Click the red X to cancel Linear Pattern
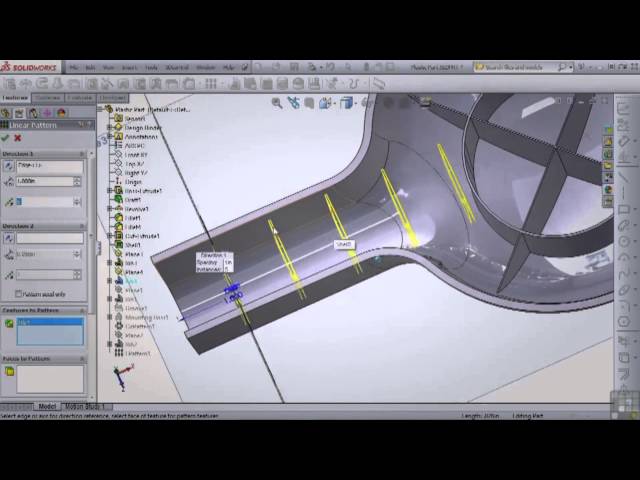This screenshot has width=640, height=480. 18,138
